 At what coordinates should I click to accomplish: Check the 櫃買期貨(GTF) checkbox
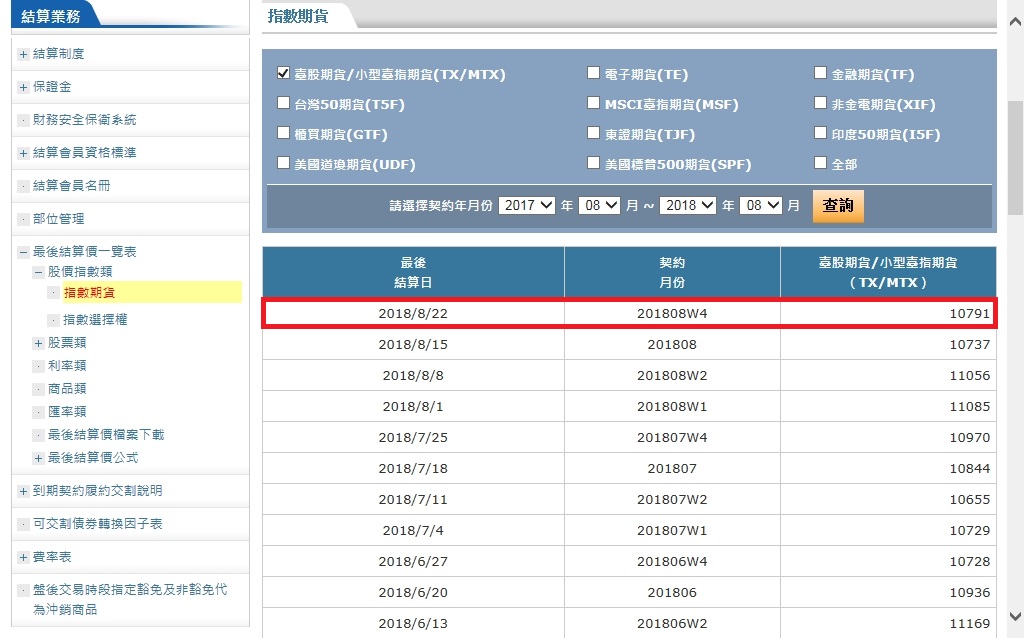[x=283, y=133]
